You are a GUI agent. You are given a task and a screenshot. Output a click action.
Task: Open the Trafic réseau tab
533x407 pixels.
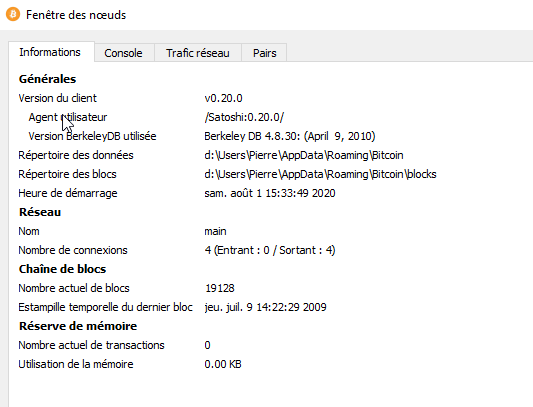coord(198,53)
